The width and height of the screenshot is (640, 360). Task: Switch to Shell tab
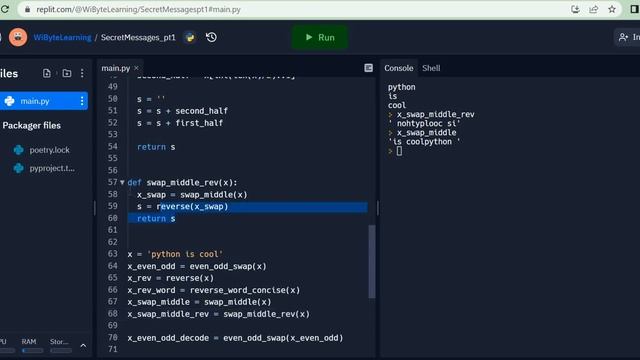coord(431,68)
